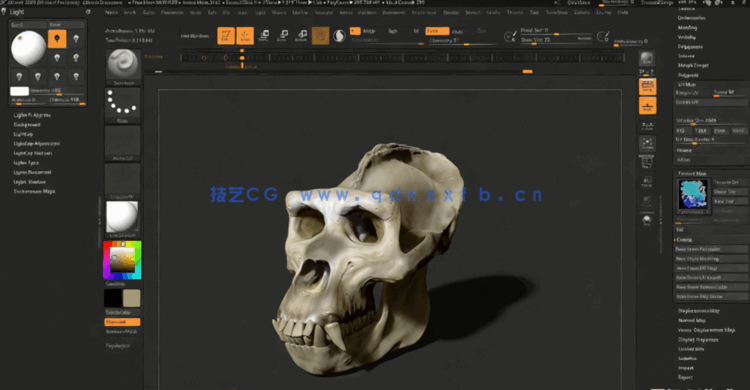
Task: Toggle the Mrgb mode
Action: 369,31
